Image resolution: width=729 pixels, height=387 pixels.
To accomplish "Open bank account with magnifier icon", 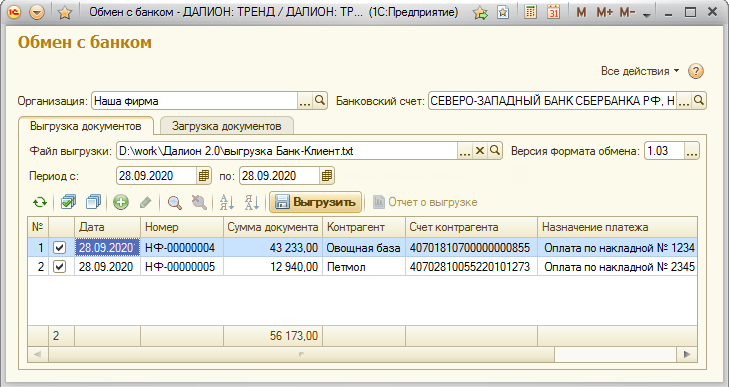I will pyautogui.click(x=699, y=100).
